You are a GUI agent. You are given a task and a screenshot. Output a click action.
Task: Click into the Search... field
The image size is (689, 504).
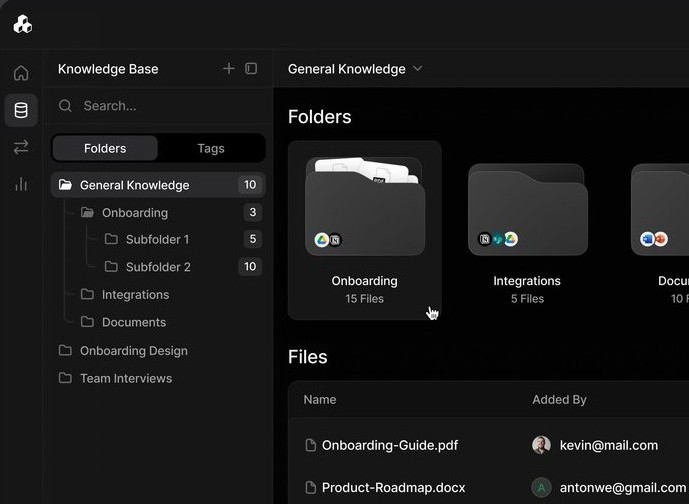158,105
